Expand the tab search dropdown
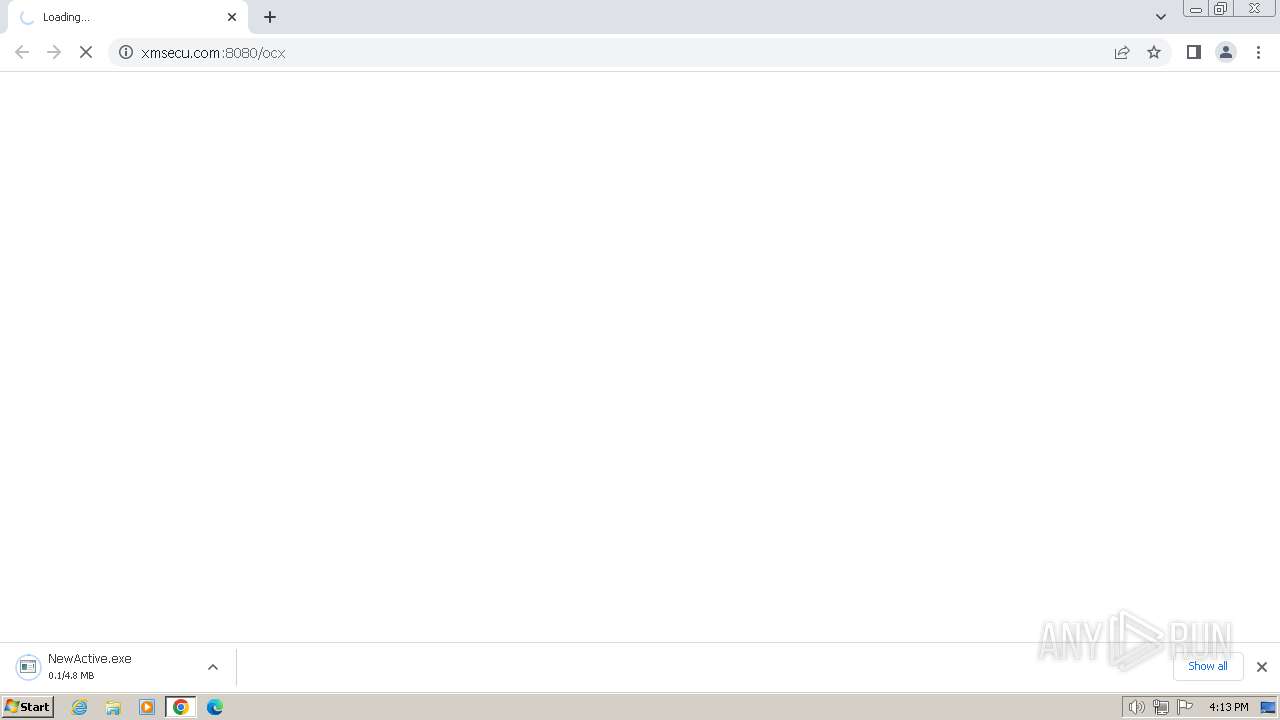 pos(1161,17)
